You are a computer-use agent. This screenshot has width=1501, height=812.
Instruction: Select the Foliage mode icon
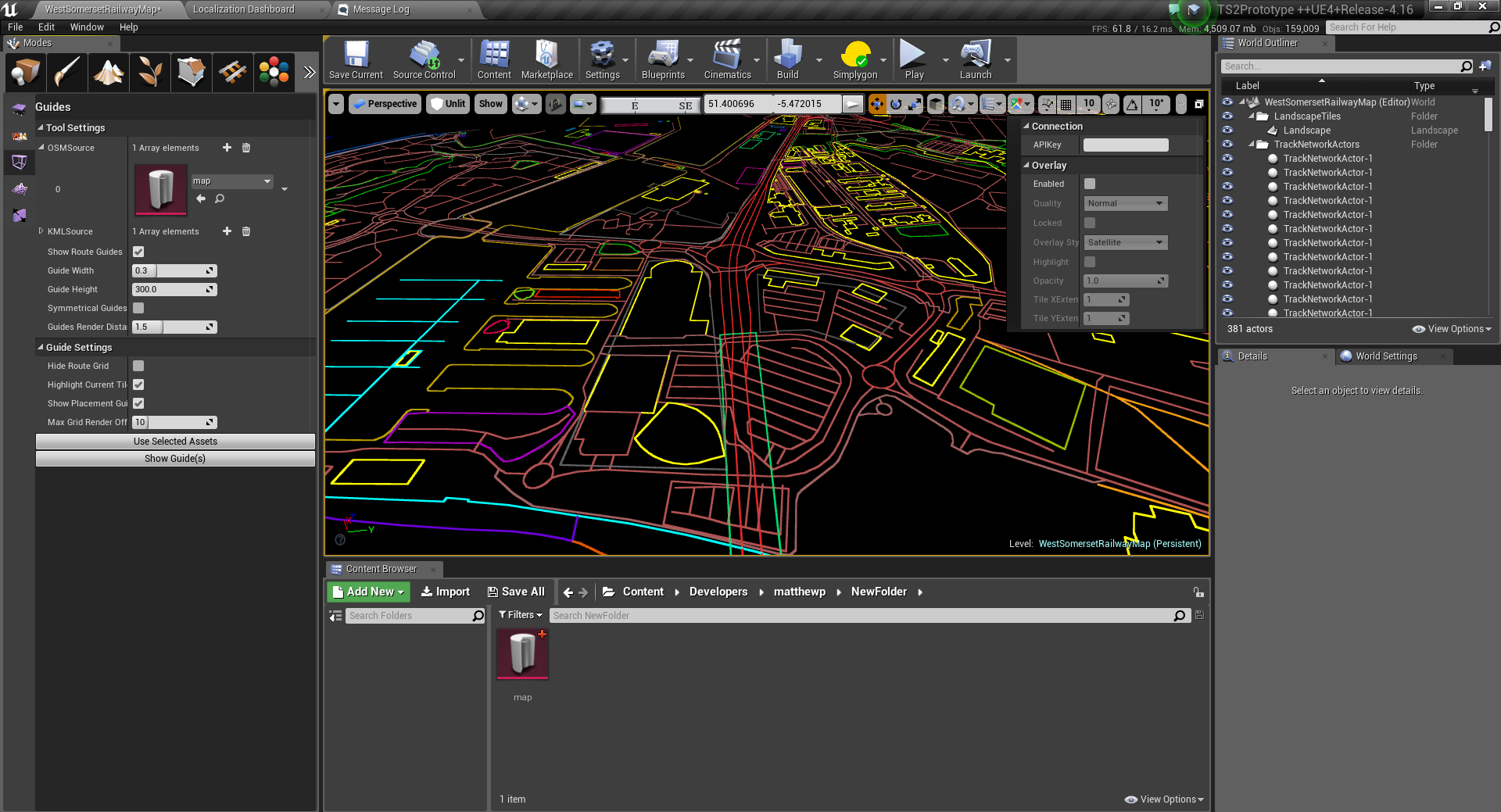(x=149, y=73)
